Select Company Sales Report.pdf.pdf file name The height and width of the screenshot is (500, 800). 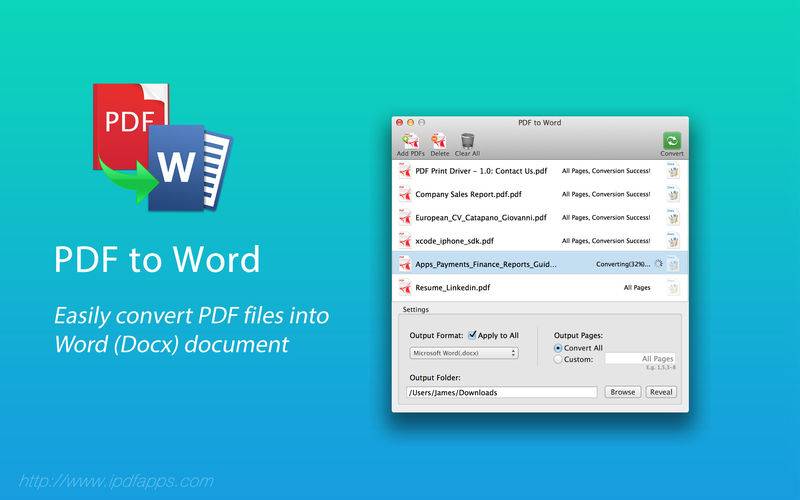pos(468,194)
